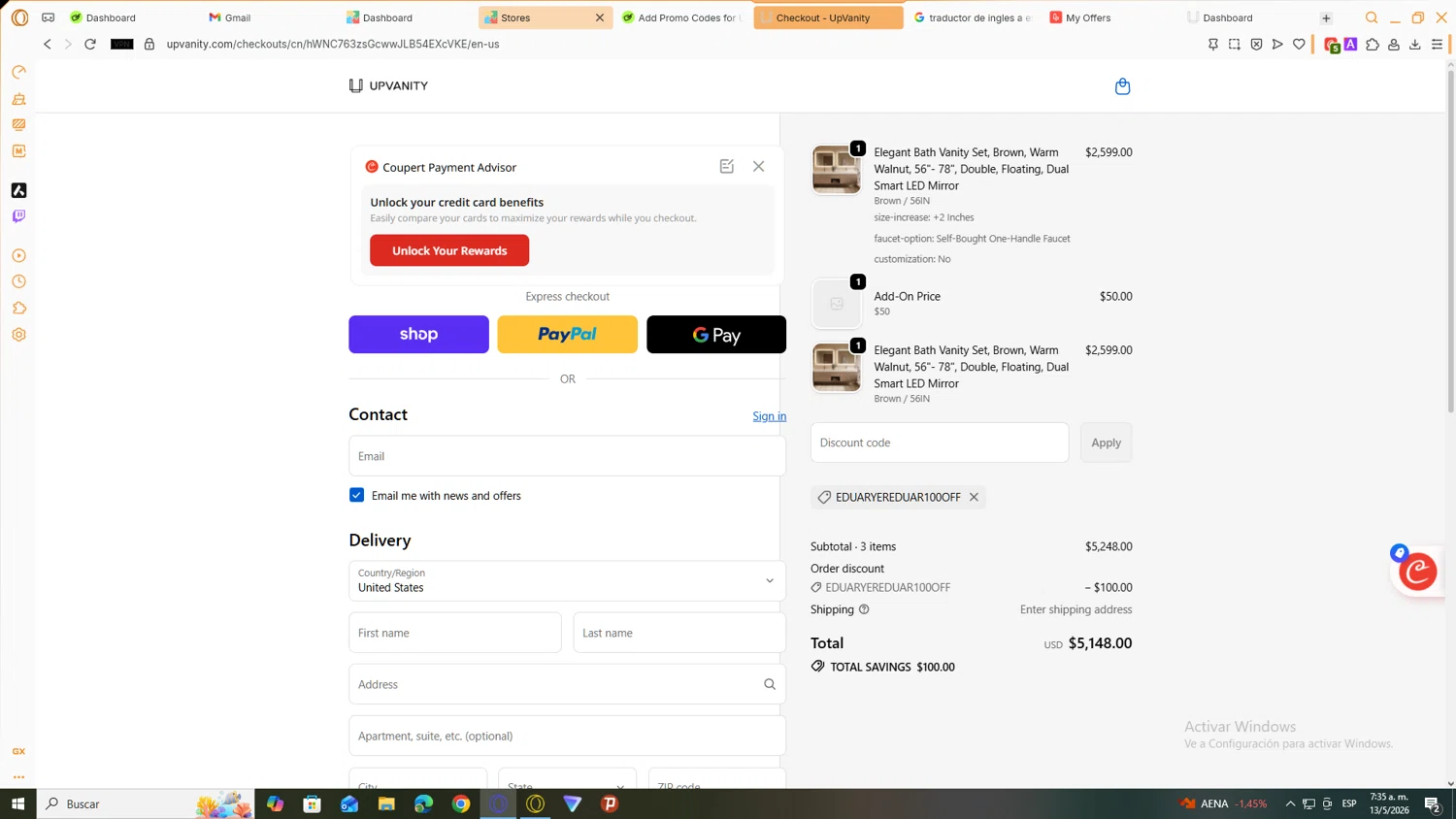
Task: Uncheck Email me with news and offers
Action: coord(356,495)
